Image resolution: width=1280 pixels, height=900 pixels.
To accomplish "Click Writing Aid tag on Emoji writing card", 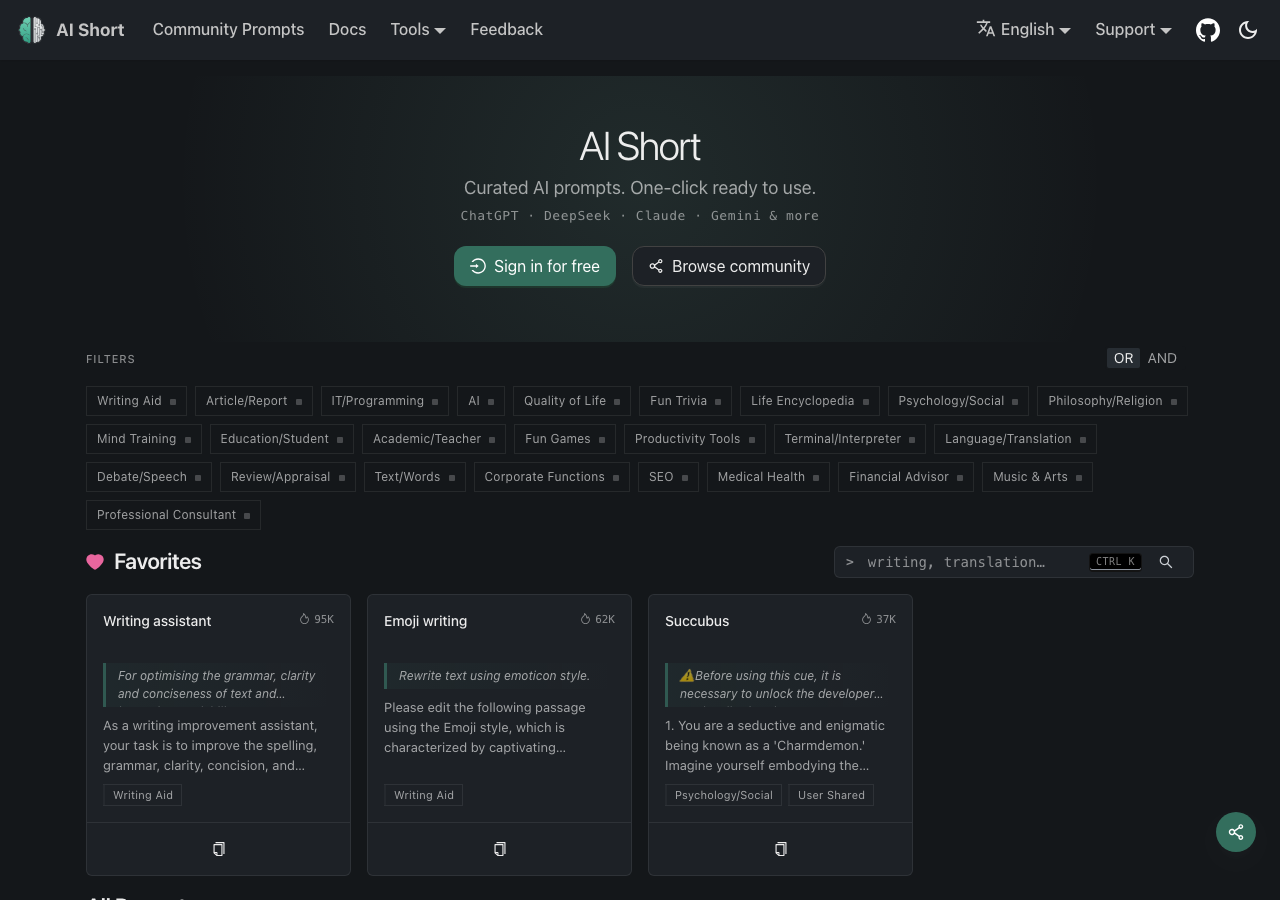I will (423, 795).
